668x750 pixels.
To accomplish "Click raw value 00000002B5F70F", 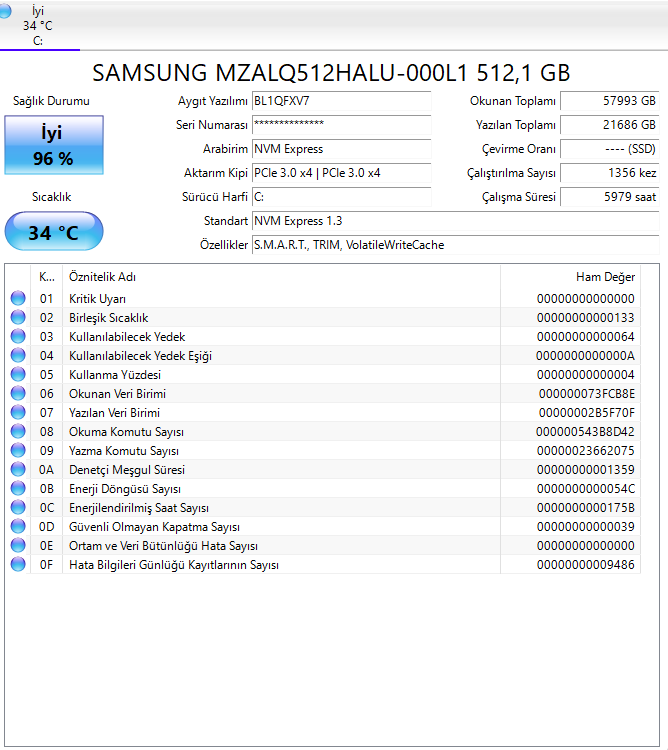I will tap(587, 413).
